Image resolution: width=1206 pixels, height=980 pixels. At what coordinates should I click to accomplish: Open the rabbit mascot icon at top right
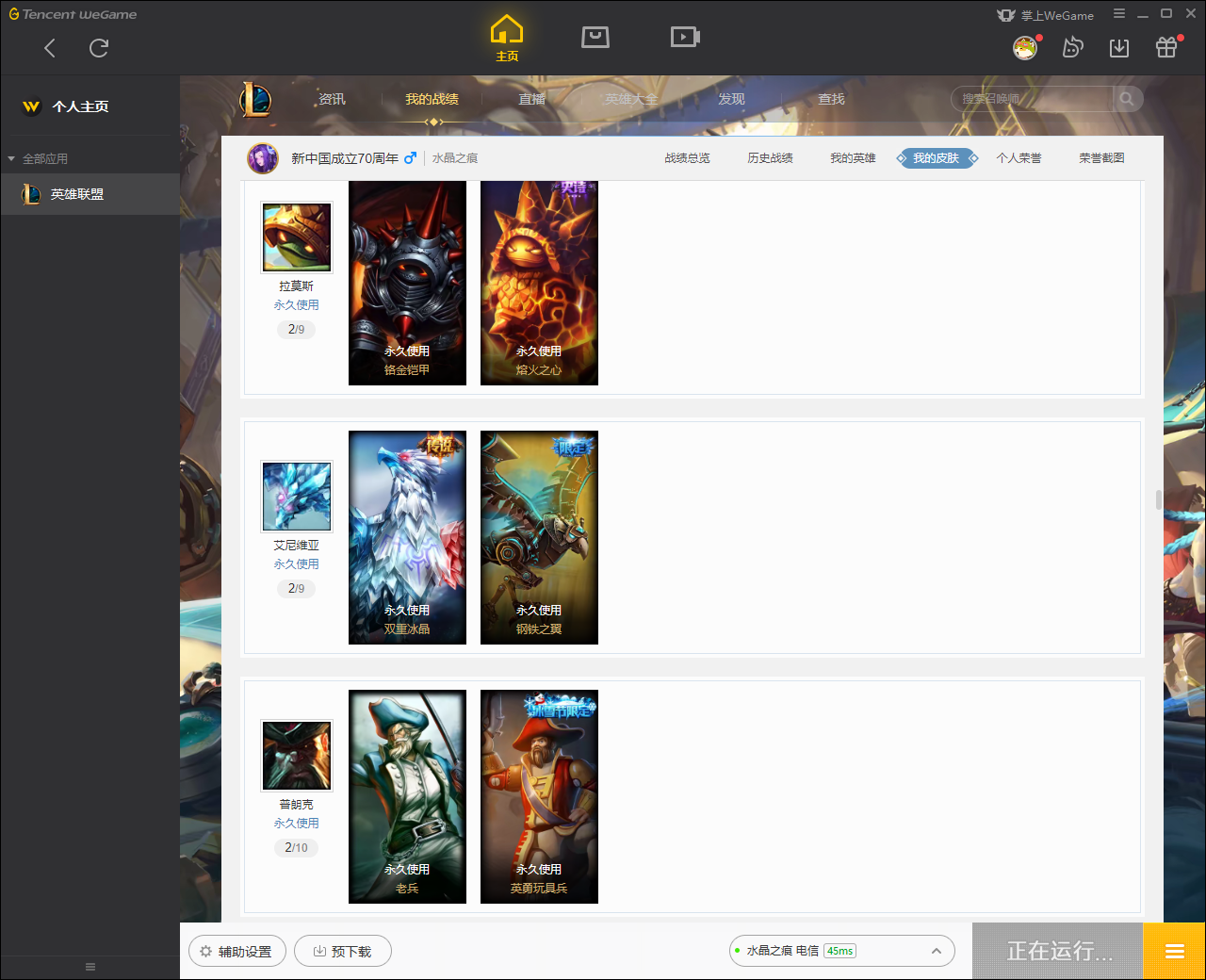1072,47
